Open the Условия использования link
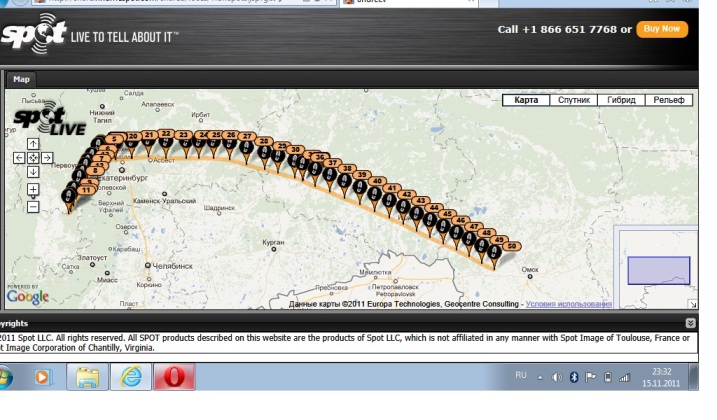The height and width of the screenshot is (420, 717). coord(568,304)
